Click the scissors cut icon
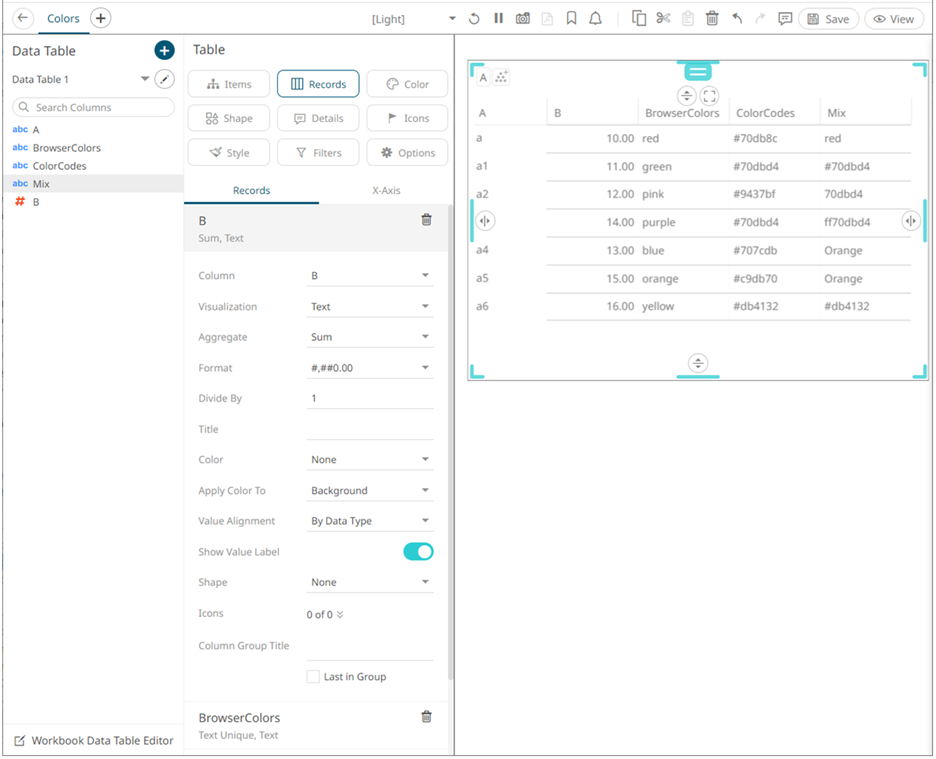The image size is (936, 759). pos(663,19)
